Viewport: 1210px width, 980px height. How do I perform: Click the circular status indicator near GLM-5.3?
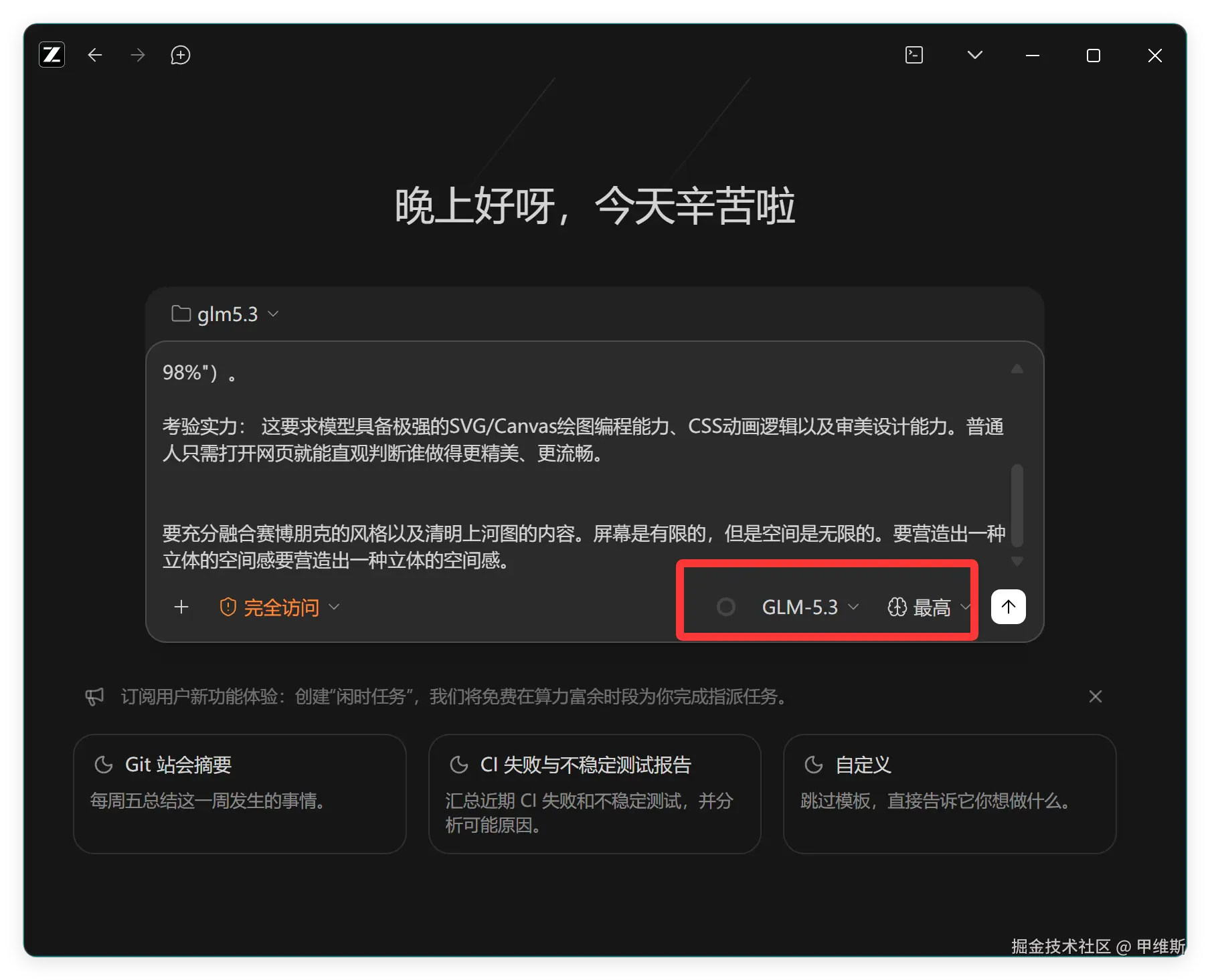tap(725, 607)
